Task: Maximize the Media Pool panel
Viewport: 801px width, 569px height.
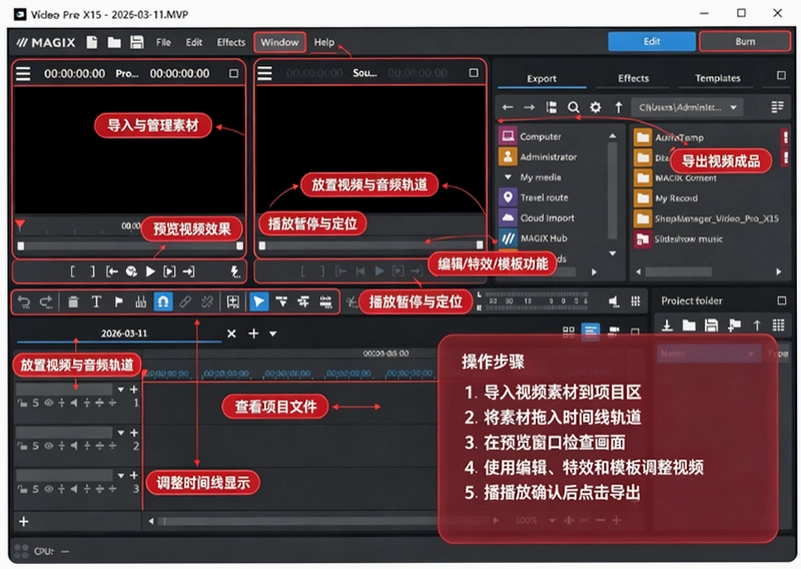Action: click(x=781, y=76)
